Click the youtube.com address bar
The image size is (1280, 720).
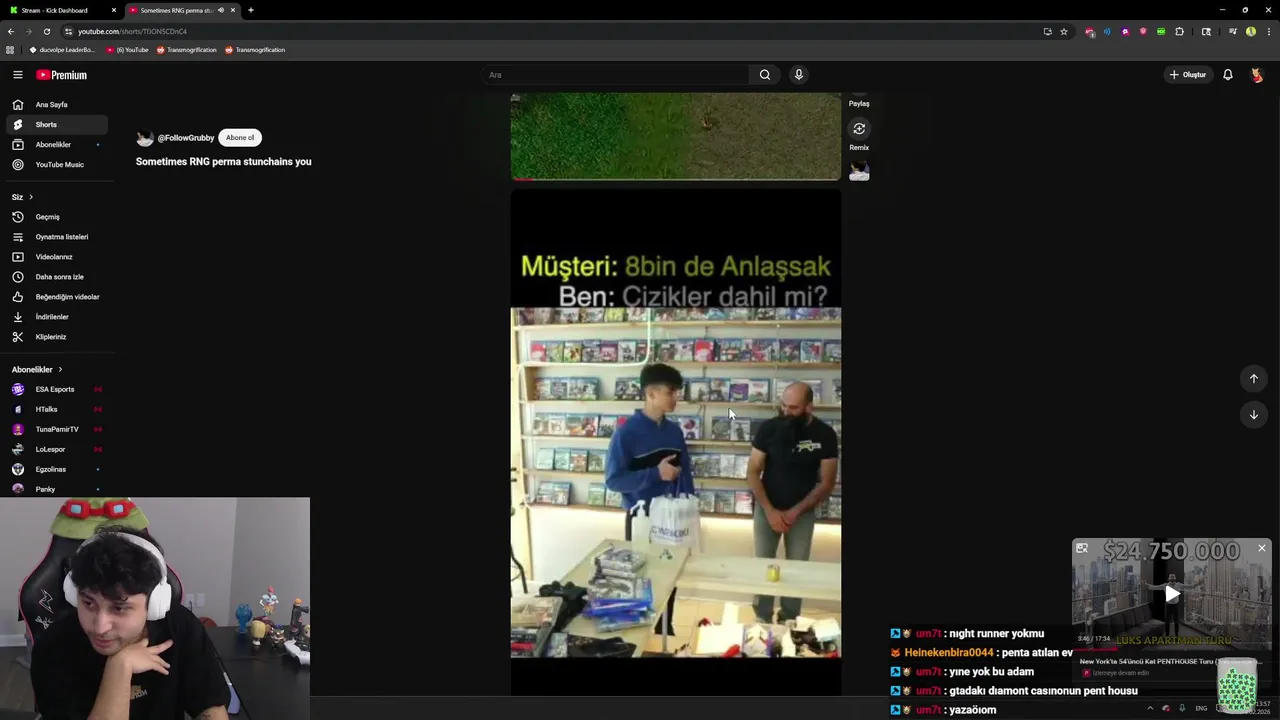550,31
